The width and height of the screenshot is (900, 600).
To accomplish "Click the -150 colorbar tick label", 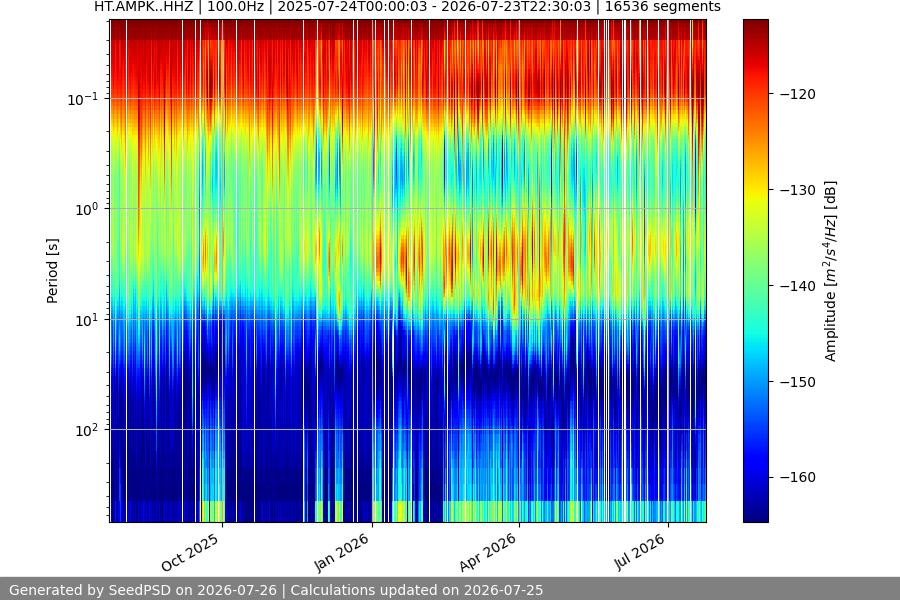I will pos(798,381).
